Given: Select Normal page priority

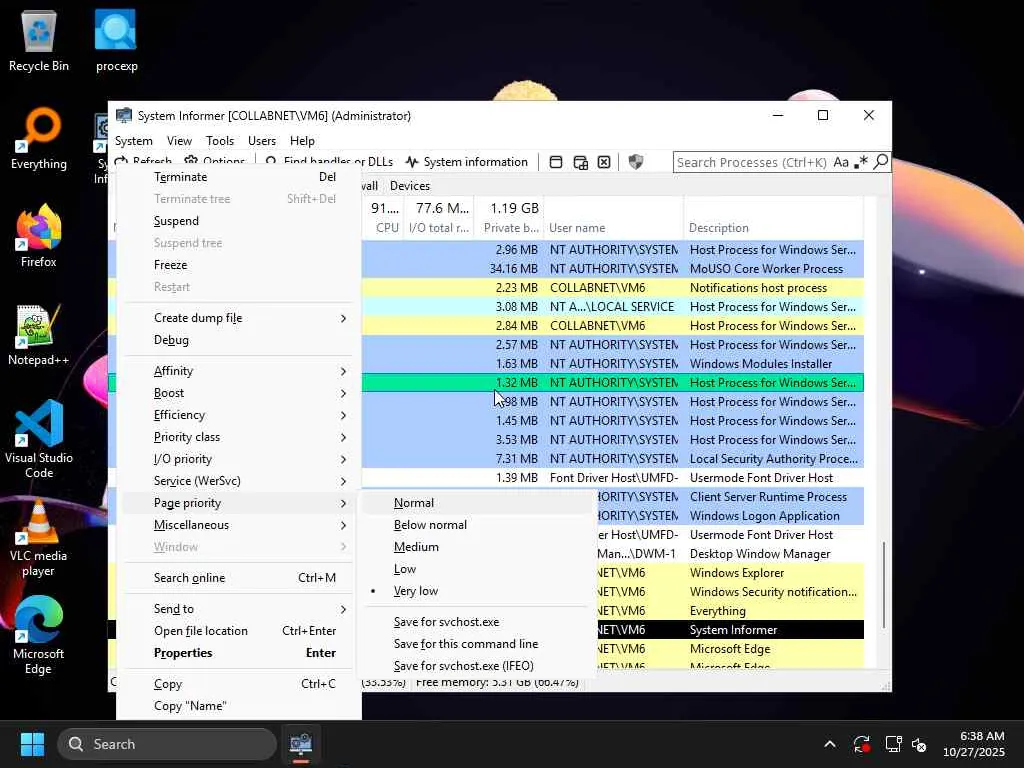Looking at the screenshot, I should coord(478,503).
